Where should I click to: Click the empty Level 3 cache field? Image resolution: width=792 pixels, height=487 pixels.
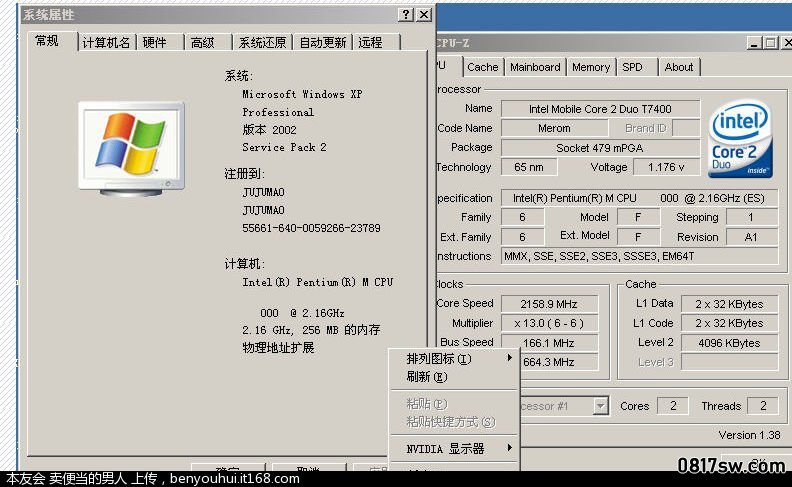tap(729, 362)
